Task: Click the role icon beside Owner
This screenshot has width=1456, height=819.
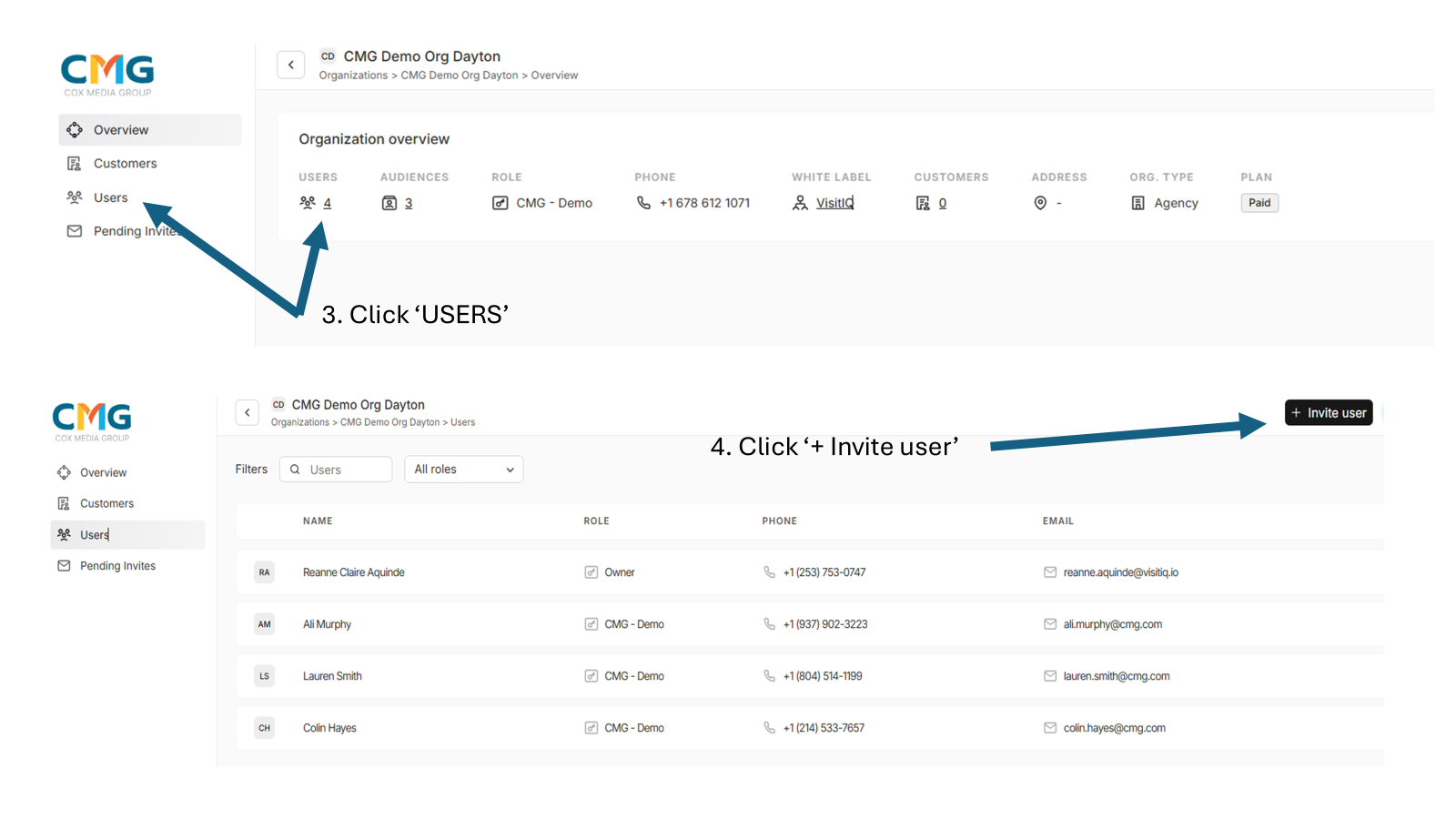Action: tap(591, 572)
